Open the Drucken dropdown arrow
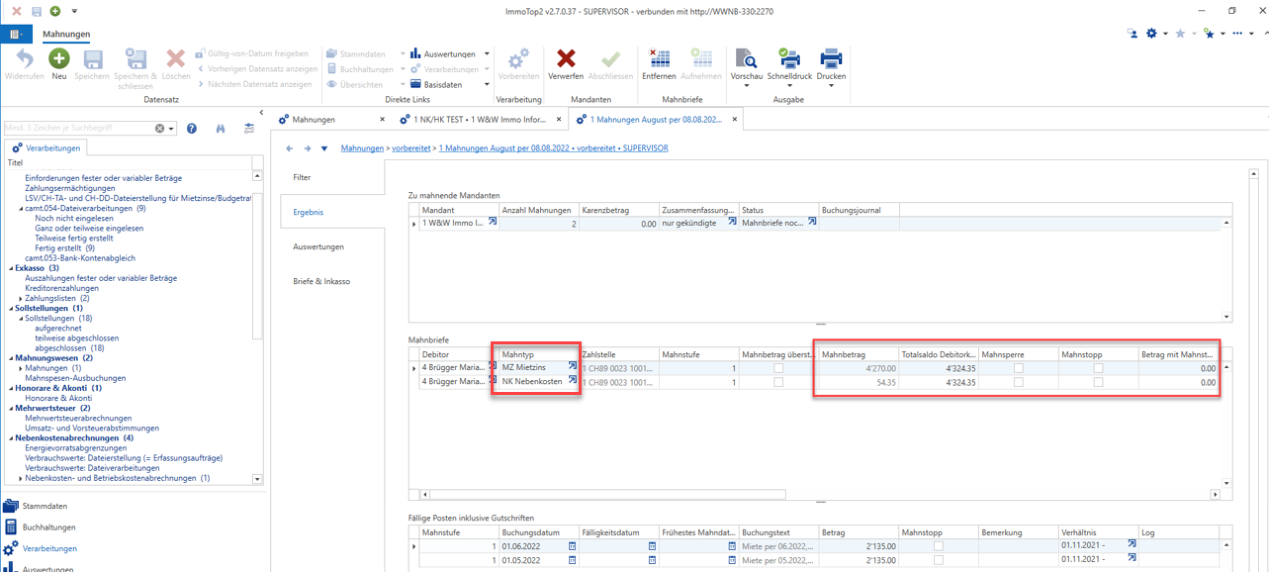Screen dimensions: 1269x574 831,86
